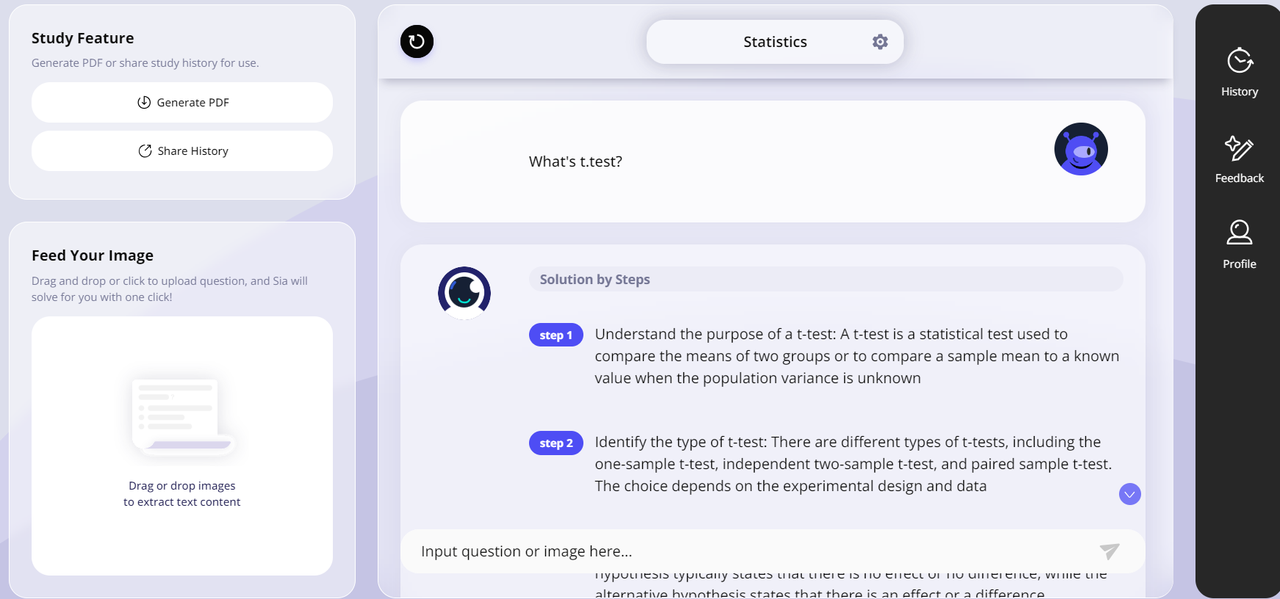Viewport: 1280px width, 599px height.
Task: Click the Share History arrow icon
Action: click(x=145, y=151)
